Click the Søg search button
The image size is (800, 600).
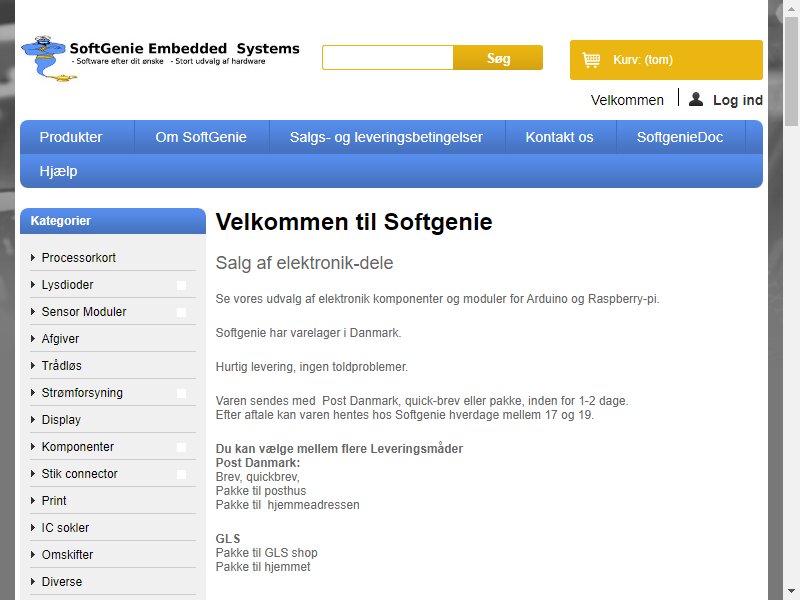[498, 58]
